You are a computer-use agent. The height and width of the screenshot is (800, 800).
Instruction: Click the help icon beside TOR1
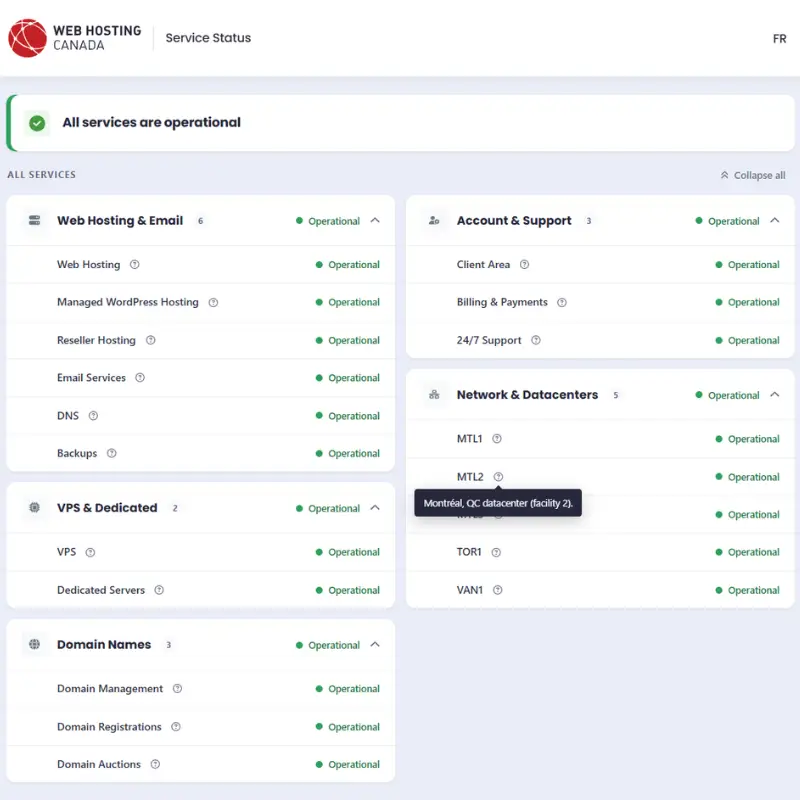pyautogui.click(x=496, y=553)
